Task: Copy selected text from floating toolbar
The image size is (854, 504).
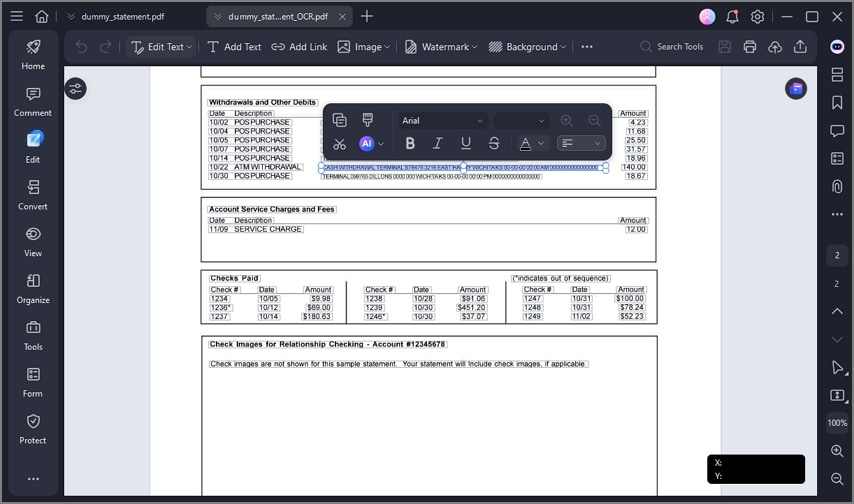Action: (x=339, y=120)
